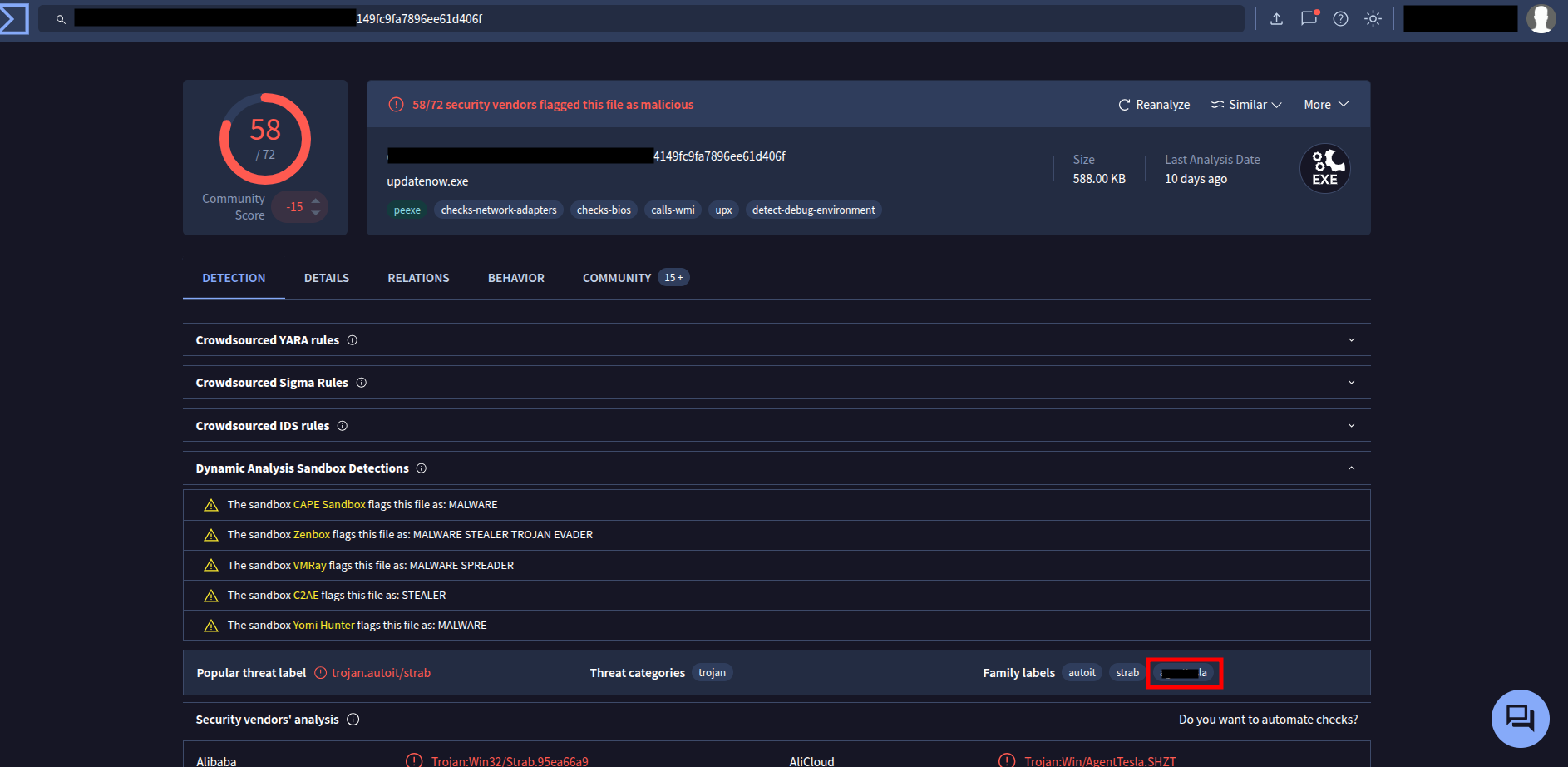
Task: Open the More dropdown menu
Action: [1325, 105]
